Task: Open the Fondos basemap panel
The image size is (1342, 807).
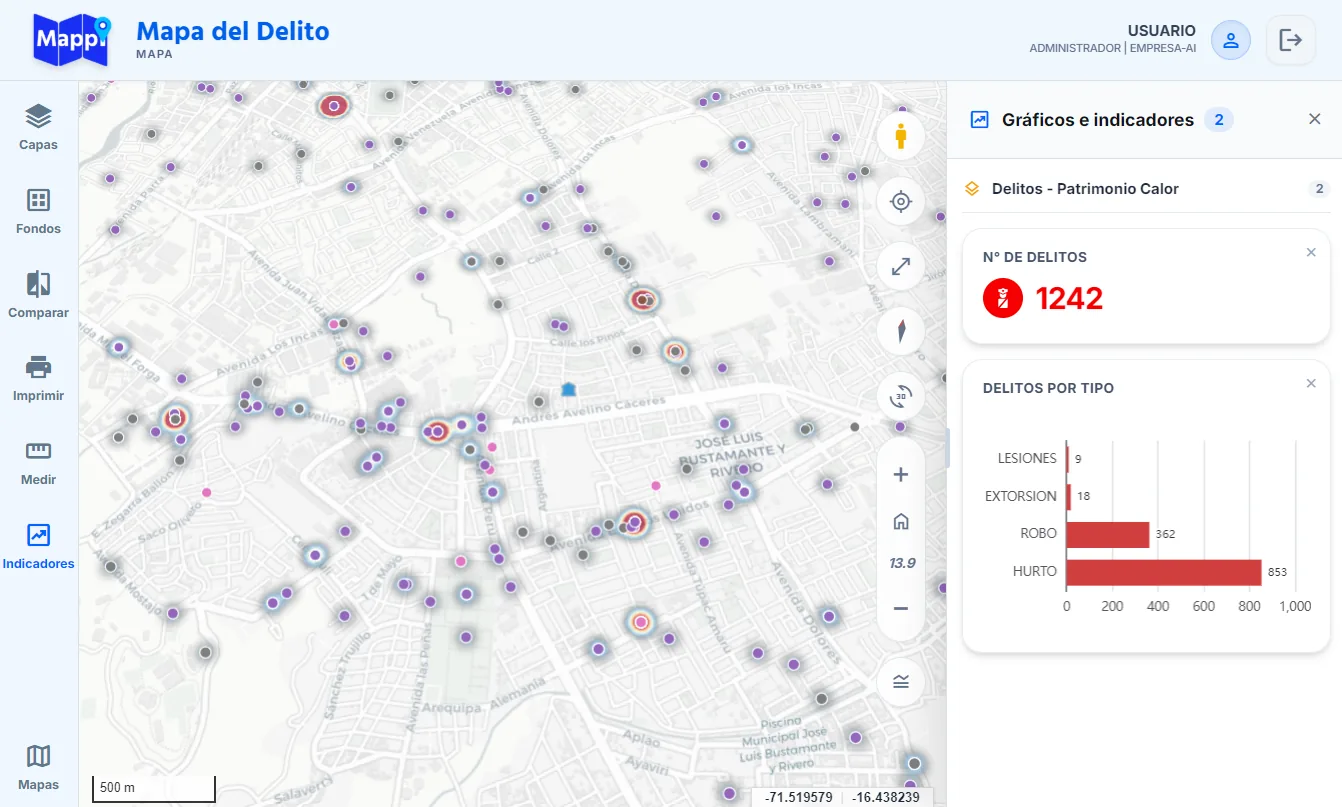Action: point(38,212)
